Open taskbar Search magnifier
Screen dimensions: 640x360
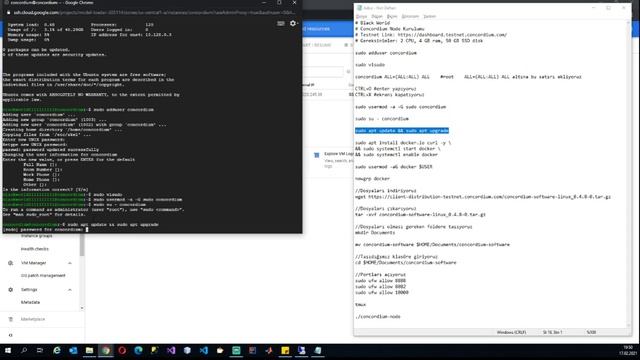point(24,351)
